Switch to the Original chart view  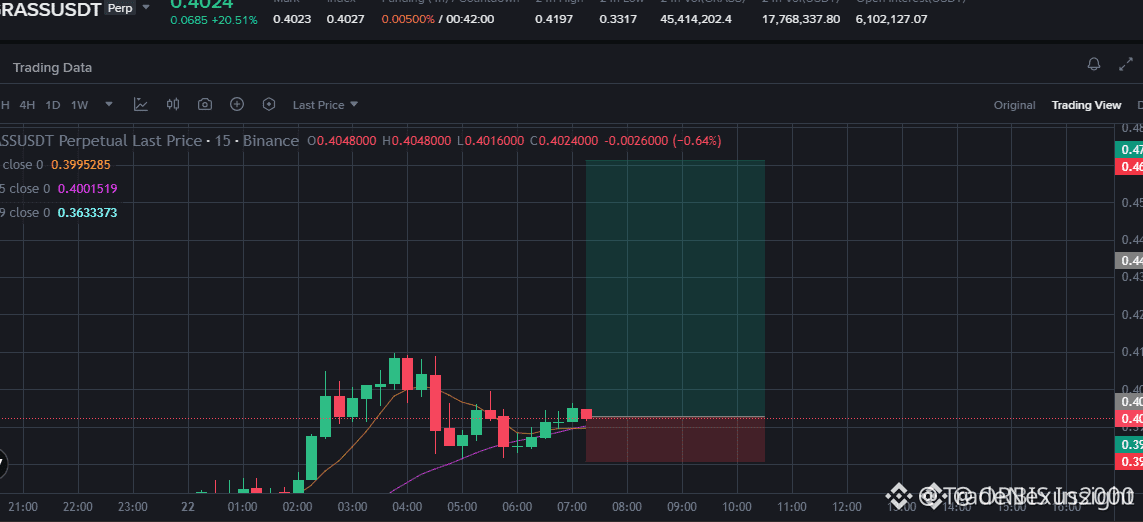(x=1014, y=105)
